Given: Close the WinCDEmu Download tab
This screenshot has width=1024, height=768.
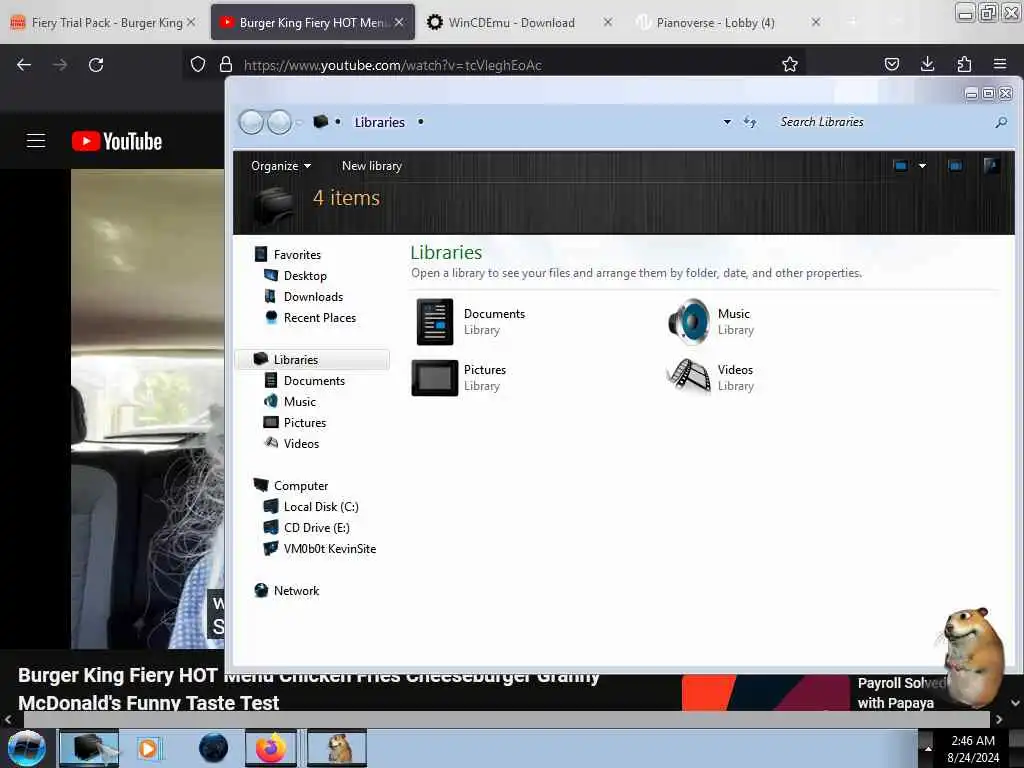Looking at the screenshot, I should [607, 22].
